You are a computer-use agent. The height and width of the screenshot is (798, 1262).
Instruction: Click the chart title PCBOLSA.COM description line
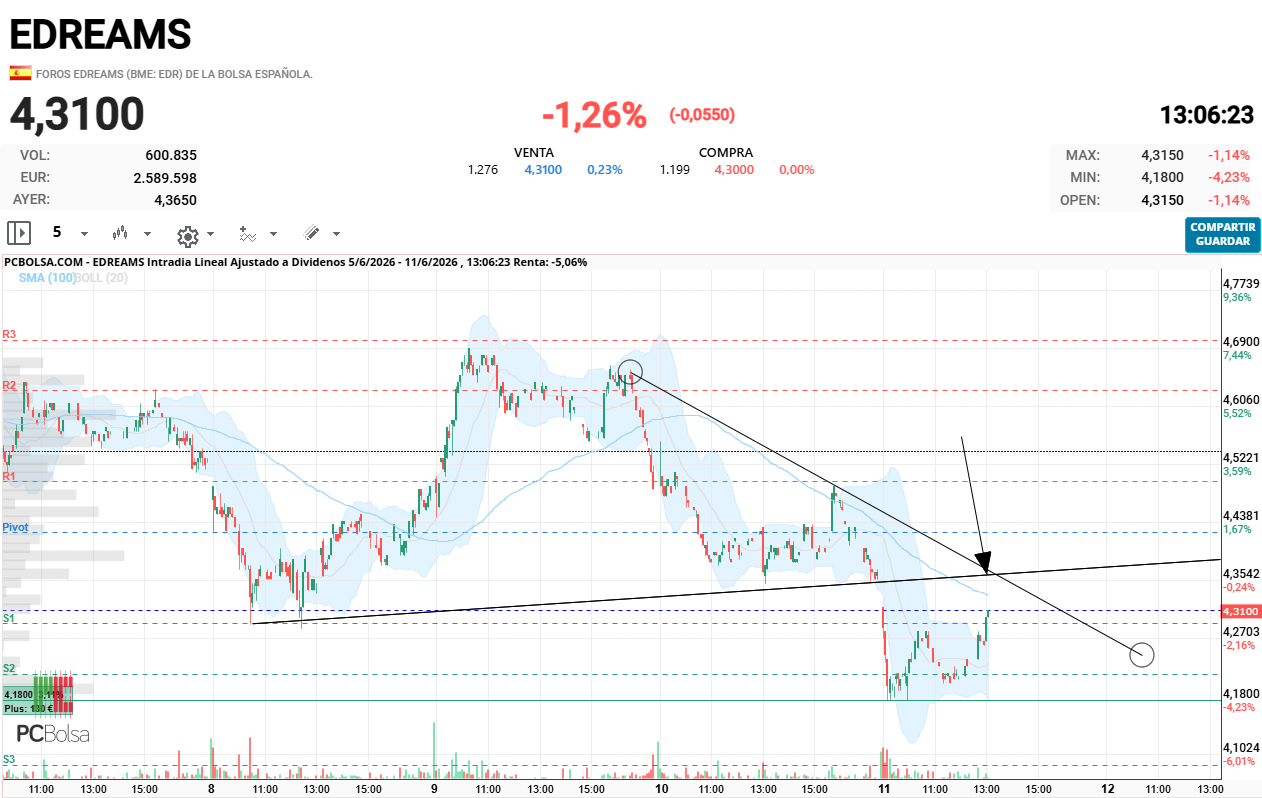pyautogui.click(x=295, y=262)
